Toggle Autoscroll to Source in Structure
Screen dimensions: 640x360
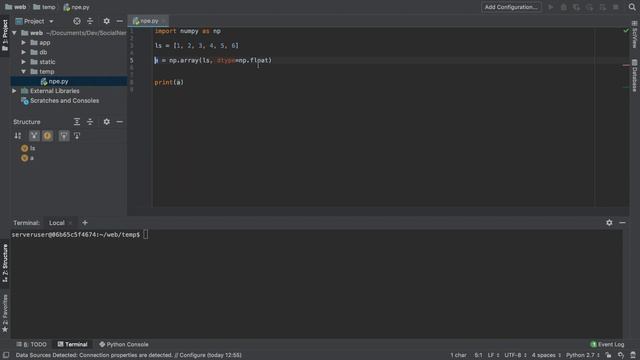[64, 136]
